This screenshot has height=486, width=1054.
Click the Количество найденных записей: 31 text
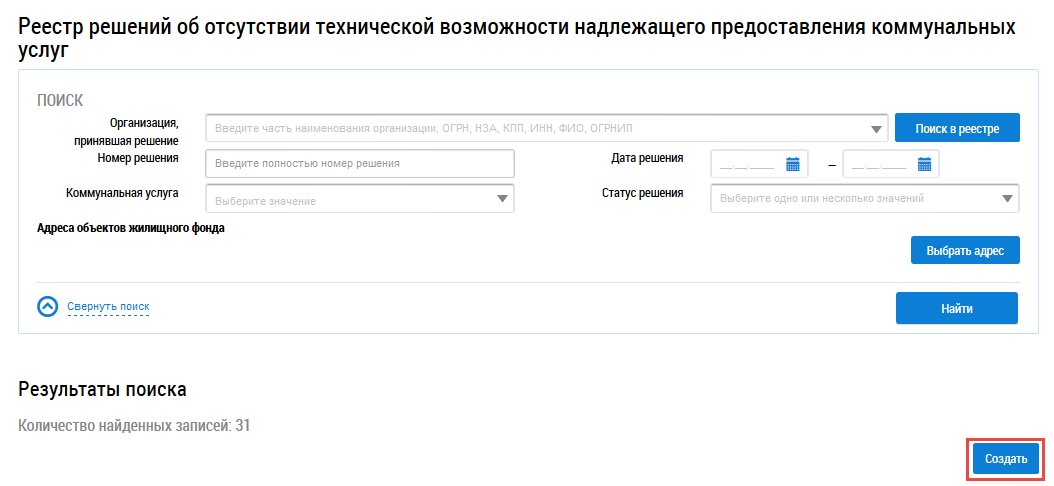(134, 426)
